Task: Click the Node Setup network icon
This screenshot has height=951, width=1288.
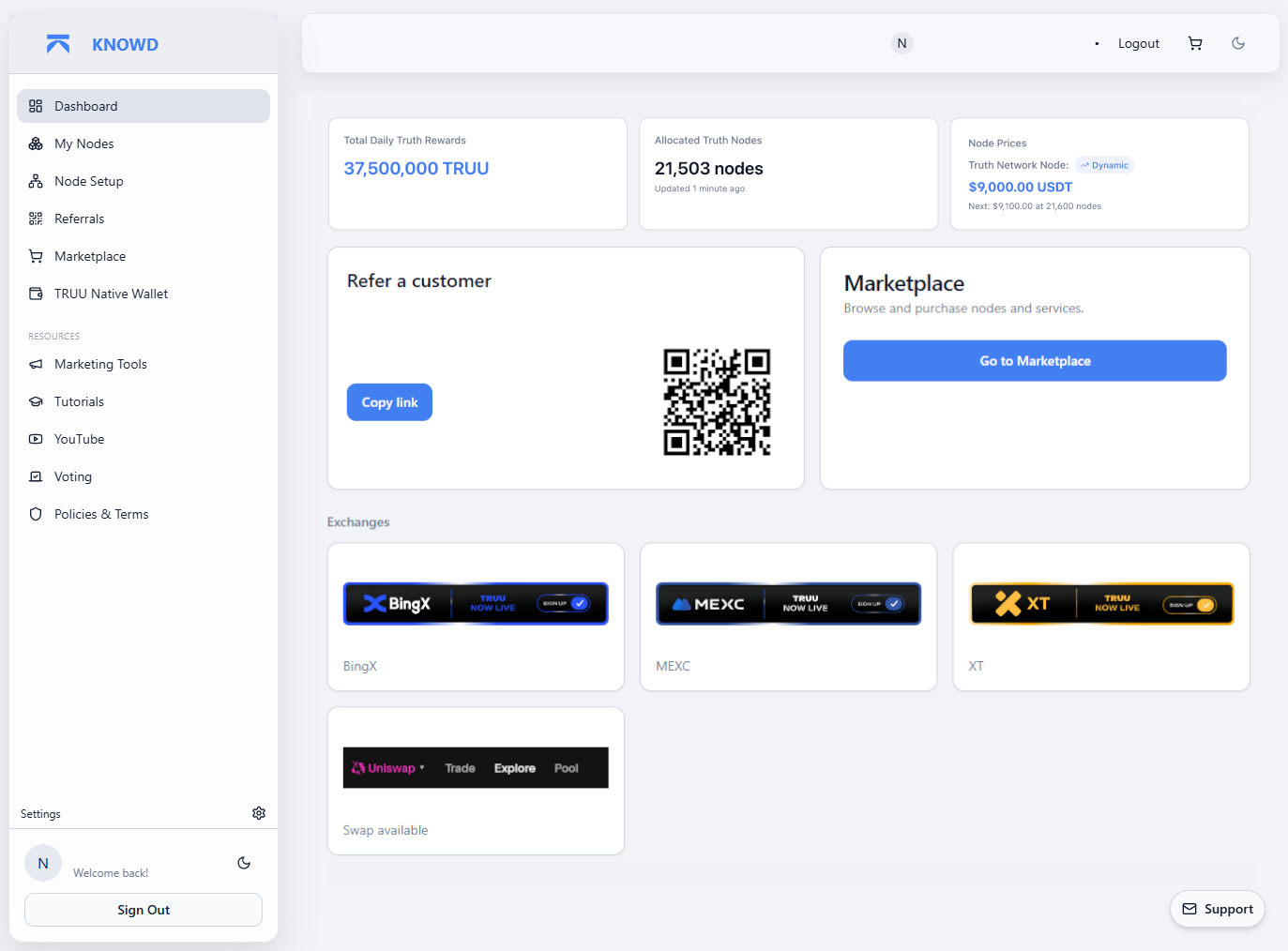Action: [36, 181]
